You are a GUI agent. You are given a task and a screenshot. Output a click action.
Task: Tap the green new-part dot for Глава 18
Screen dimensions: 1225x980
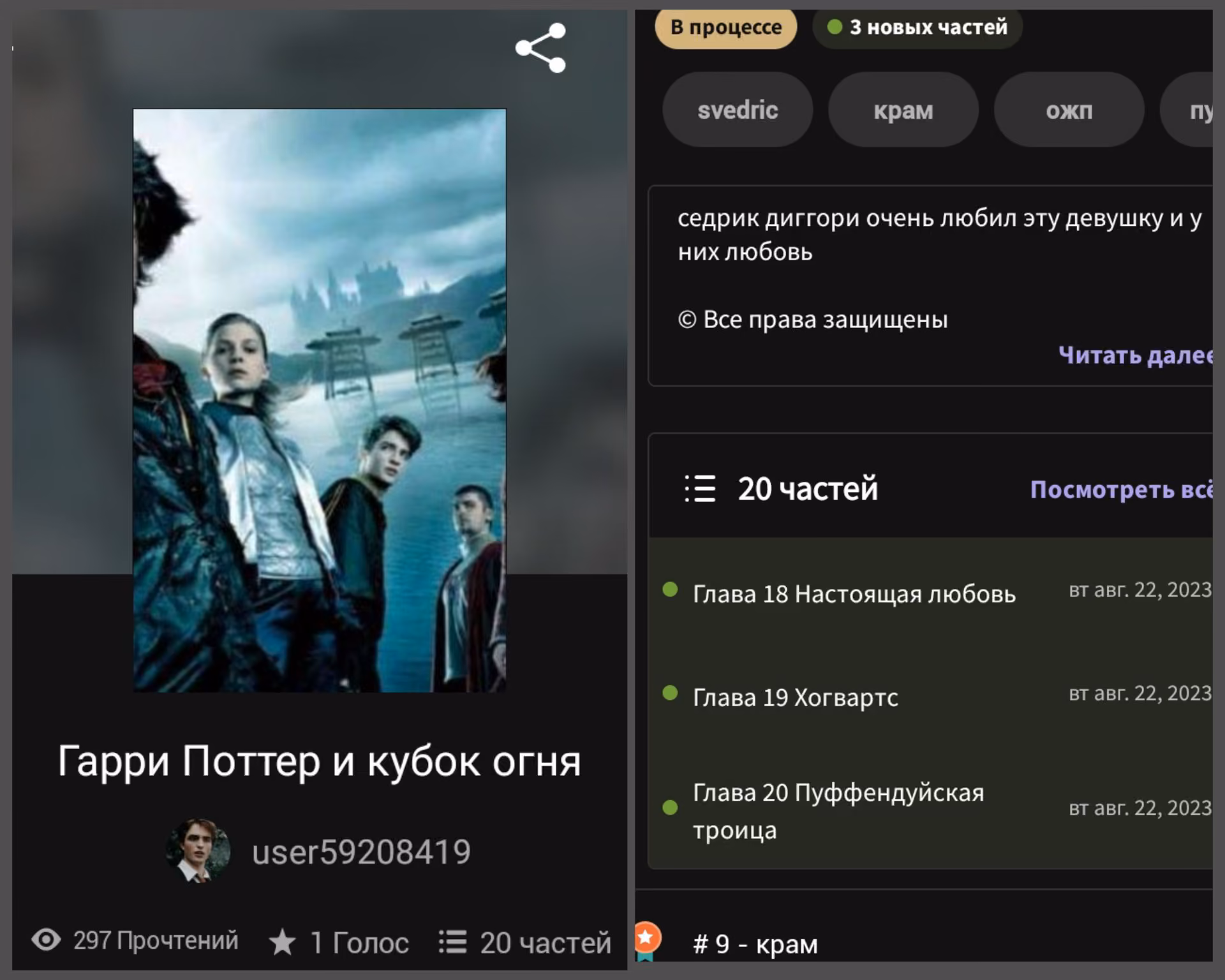point(670,589)
